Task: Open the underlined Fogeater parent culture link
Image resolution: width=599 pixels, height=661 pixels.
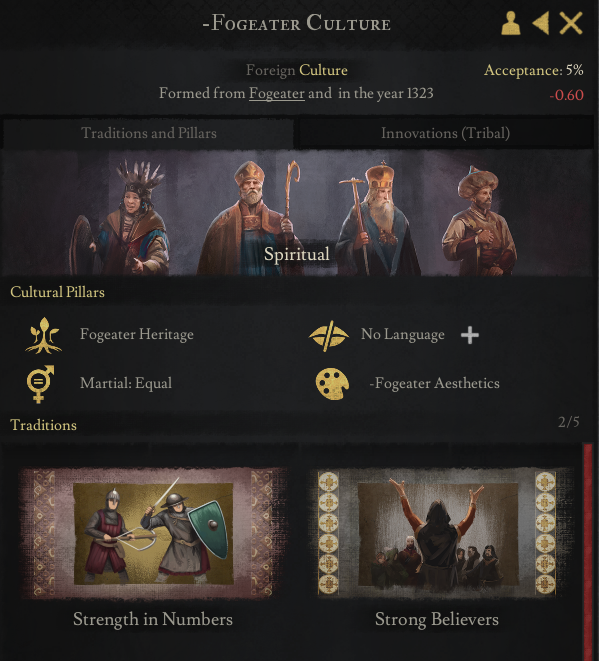Action: [277, 93]
